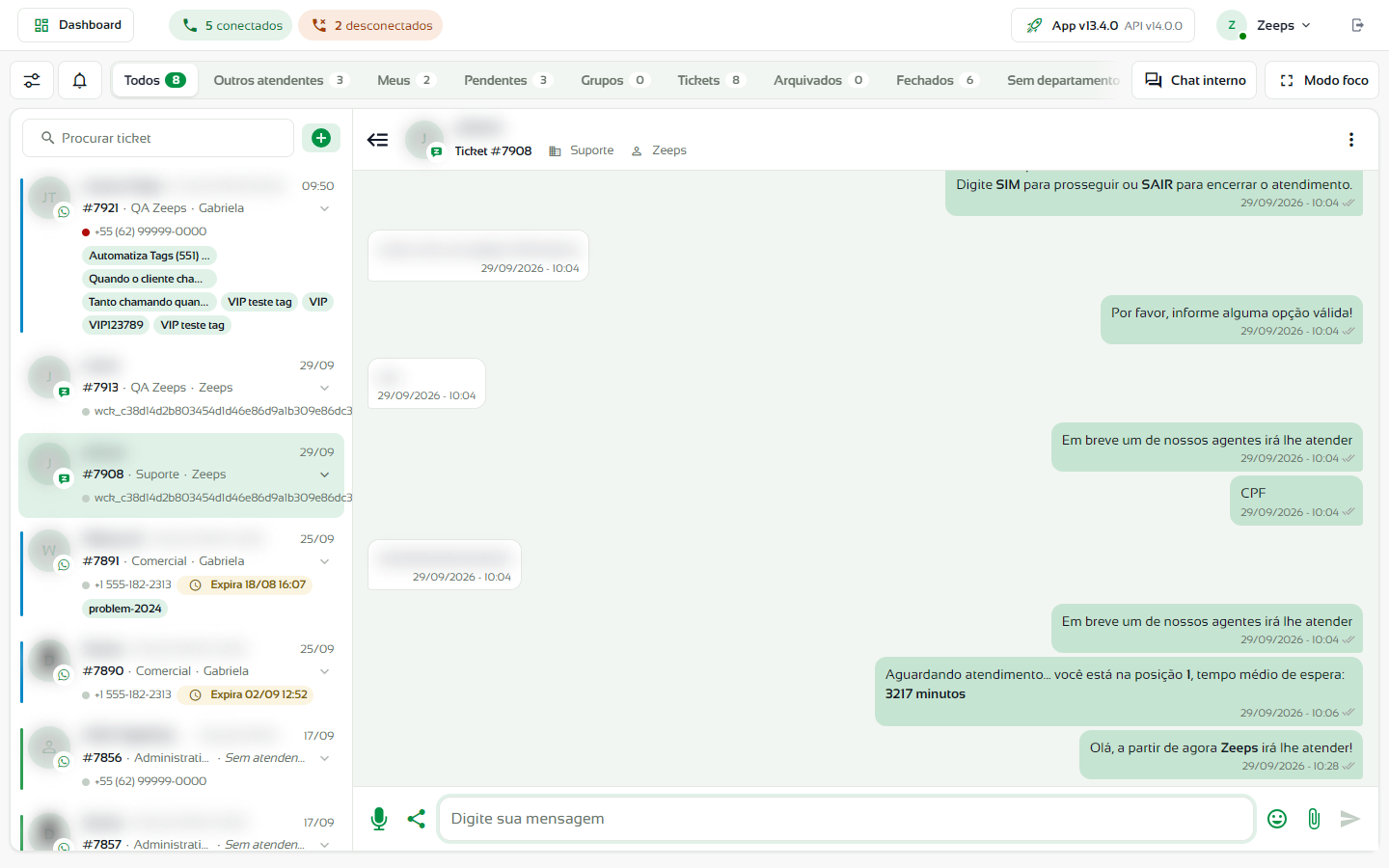The image size is (1389, 868).
Task: Click the Zeeps user avatar
Action: coord(1232,25)
